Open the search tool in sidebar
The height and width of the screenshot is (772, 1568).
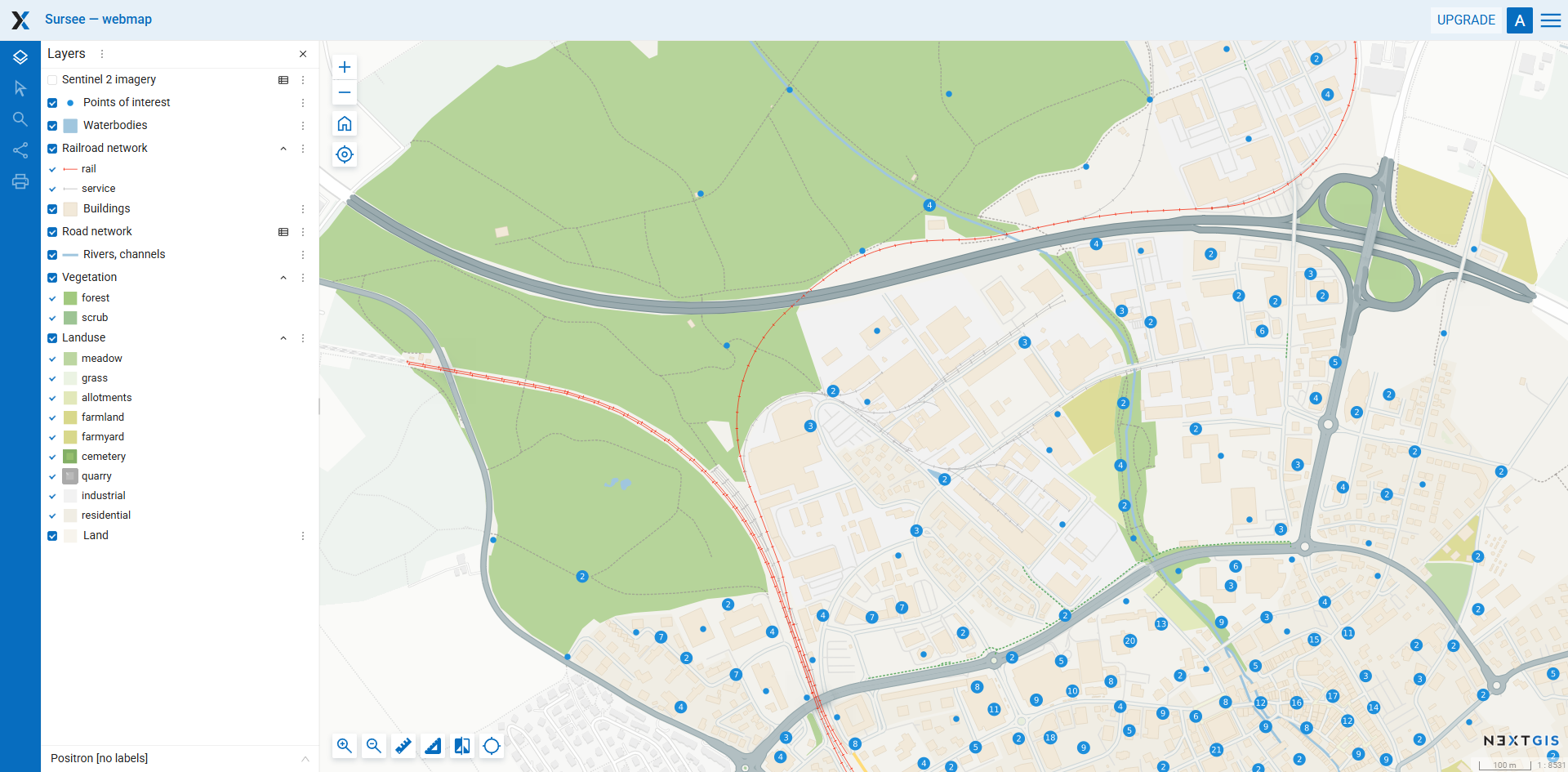click(x=20, y=119)
